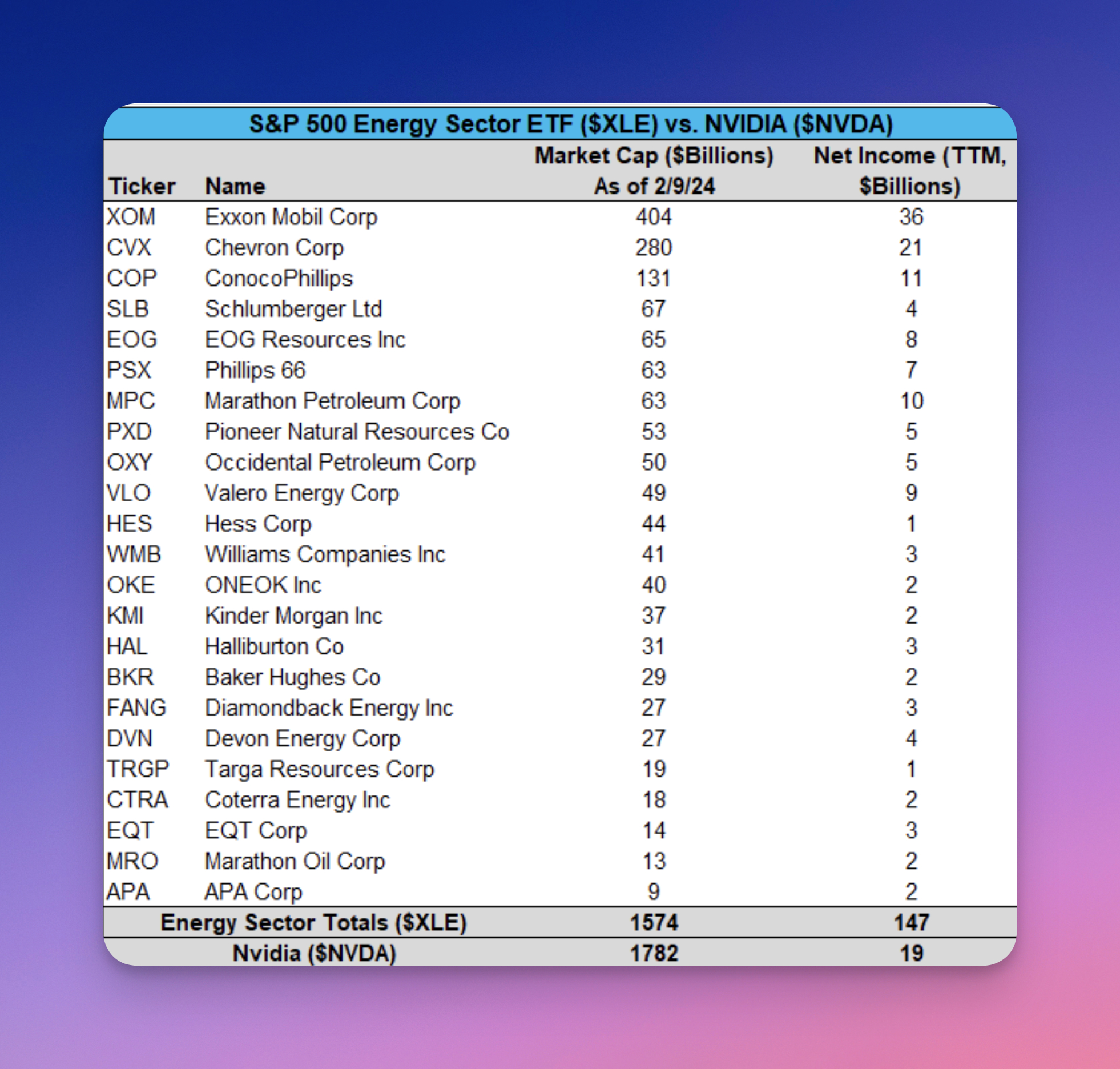Select the MPC ticker cell
The width and height of the screenshot is (1120, 1069).
[131, 401]
